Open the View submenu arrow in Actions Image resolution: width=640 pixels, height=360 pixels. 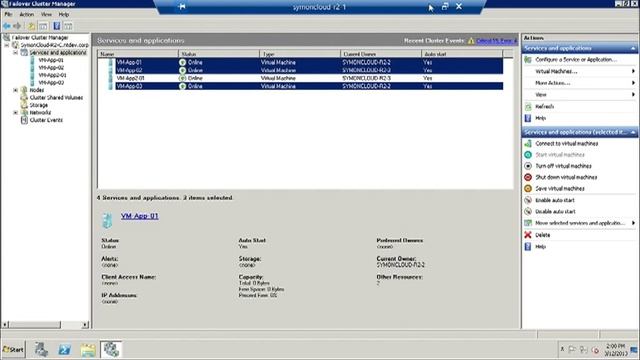pyautogui.click(x=633, y=95)
